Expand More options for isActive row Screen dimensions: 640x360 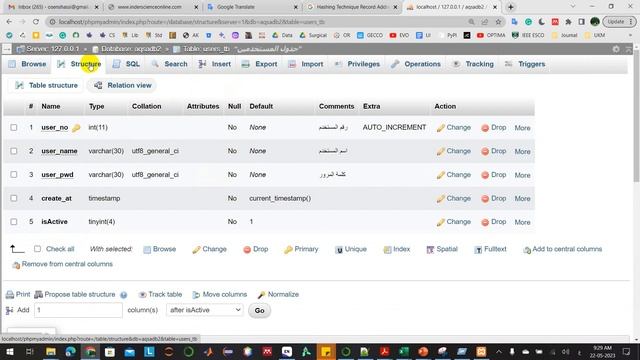pyautogui.click(x=522, y=222)
